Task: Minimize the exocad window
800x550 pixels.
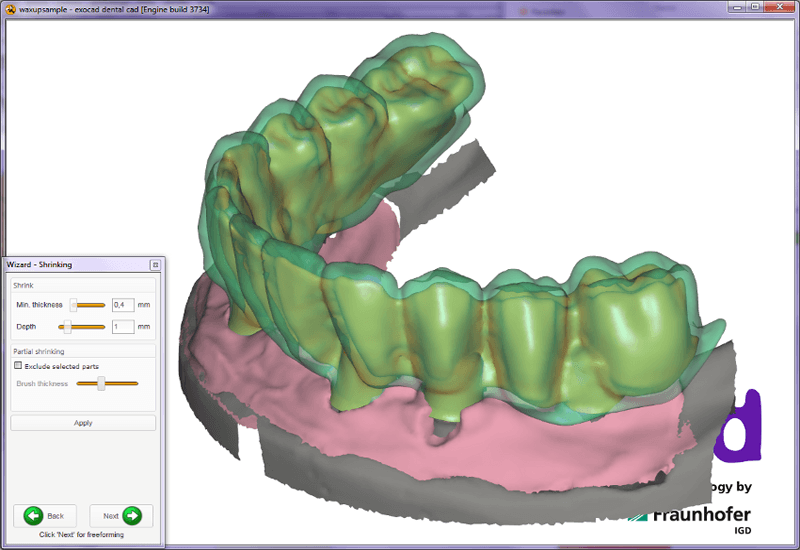Action: click(x=737, y=7)
